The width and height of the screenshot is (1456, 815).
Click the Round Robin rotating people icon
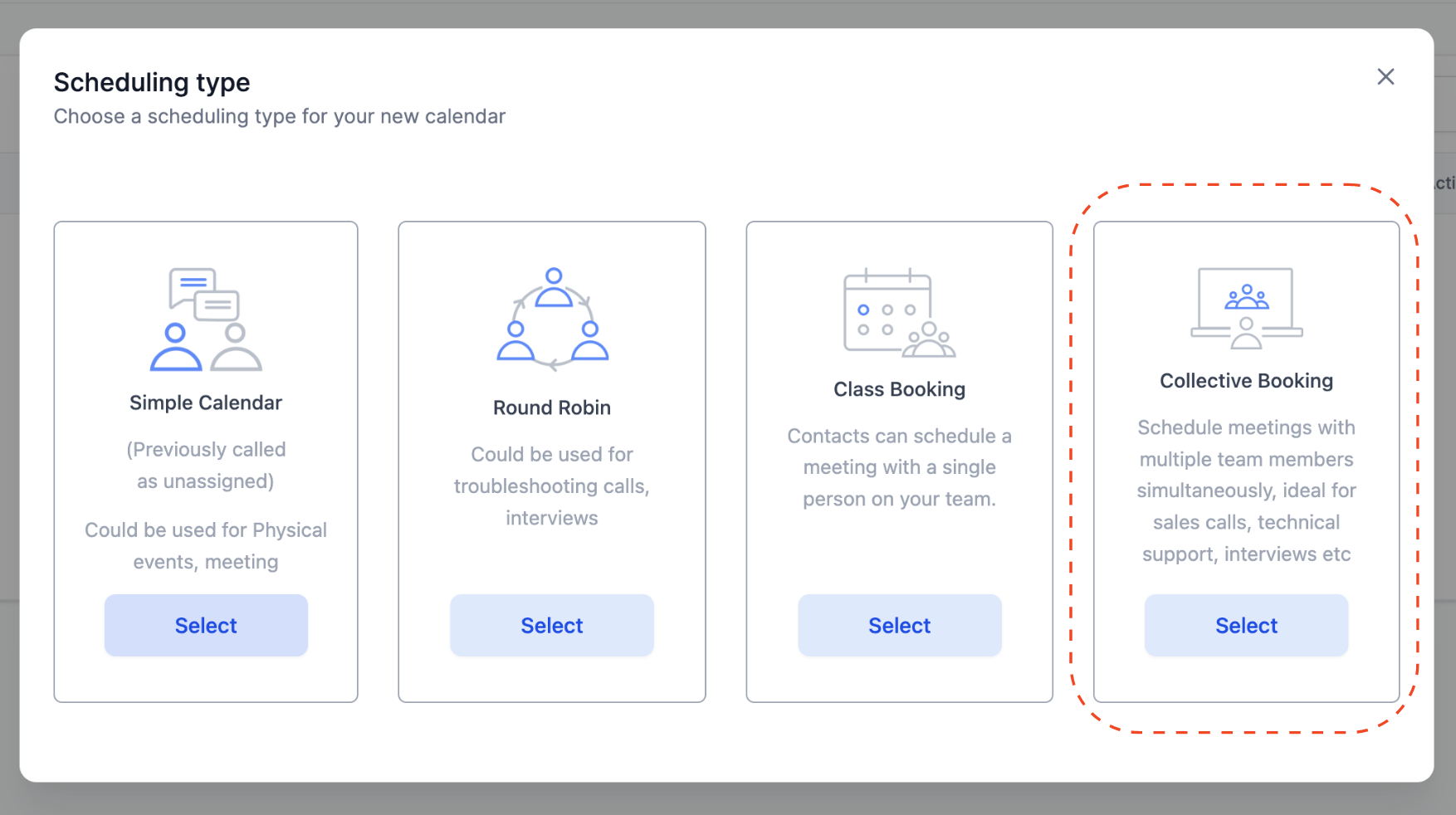coord(553,319)
